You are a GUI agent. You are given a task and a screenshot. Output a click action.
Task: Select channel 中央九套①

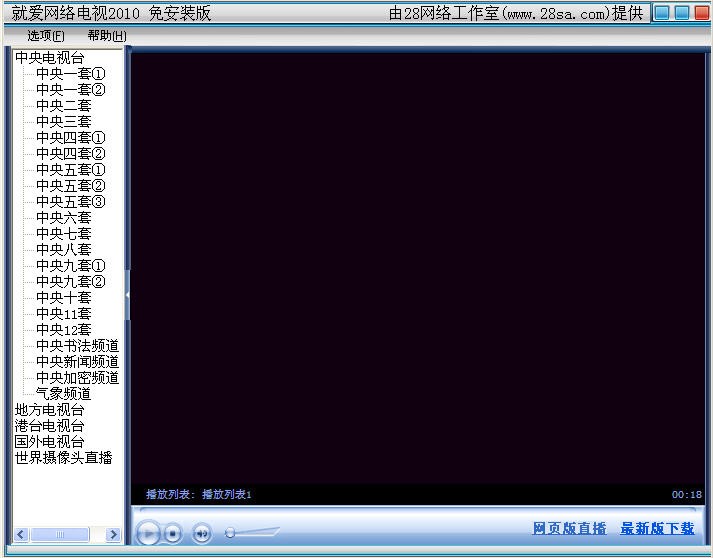tap(70, 266)
